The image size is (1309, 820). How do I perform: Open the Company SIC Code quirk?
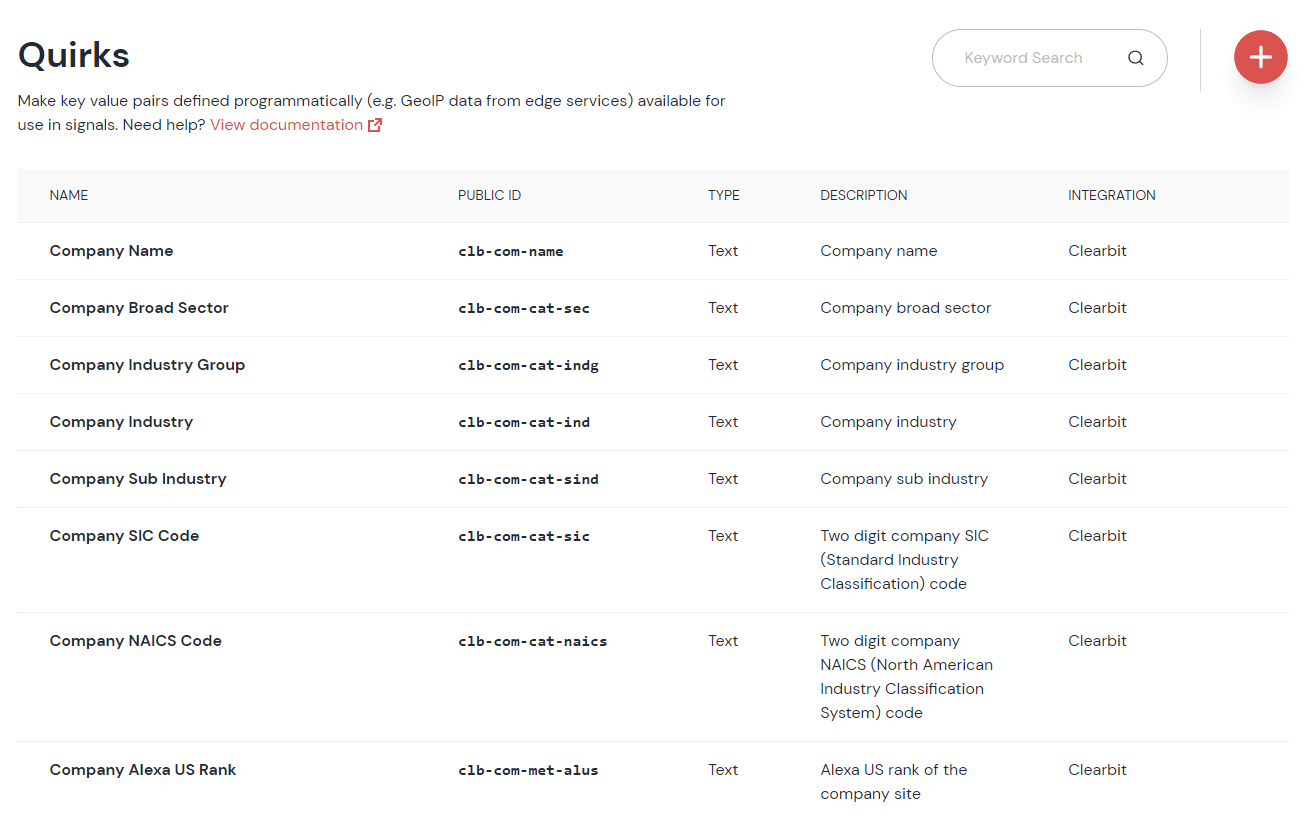[x=124, y=536]
